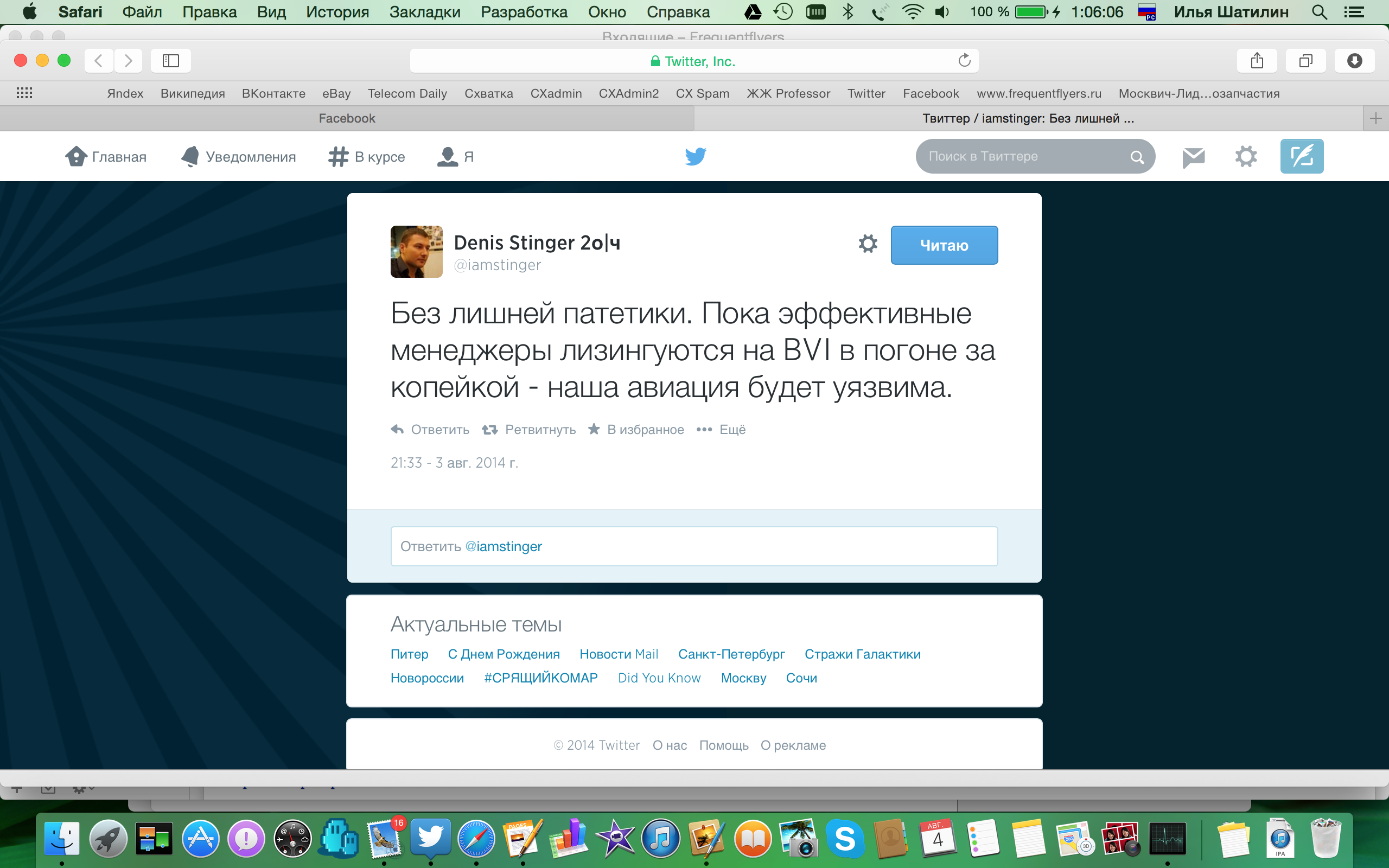Open Launchpad rocket in the Dock
This screenshot has height=868, width=1389.
pyautogui.click(x=108, y=839)
